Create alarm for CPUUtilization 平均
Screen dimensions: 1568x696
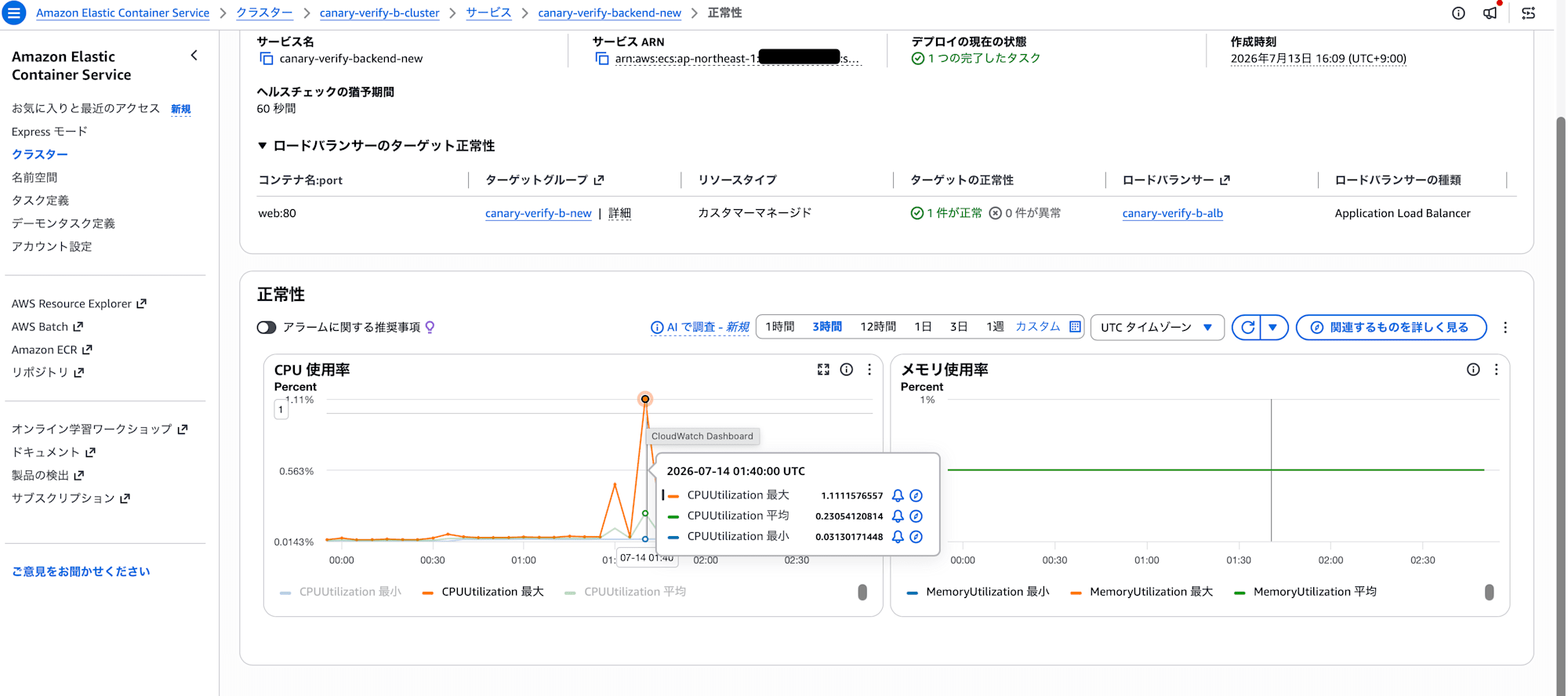pyautogui.click(x=898, y=516)
